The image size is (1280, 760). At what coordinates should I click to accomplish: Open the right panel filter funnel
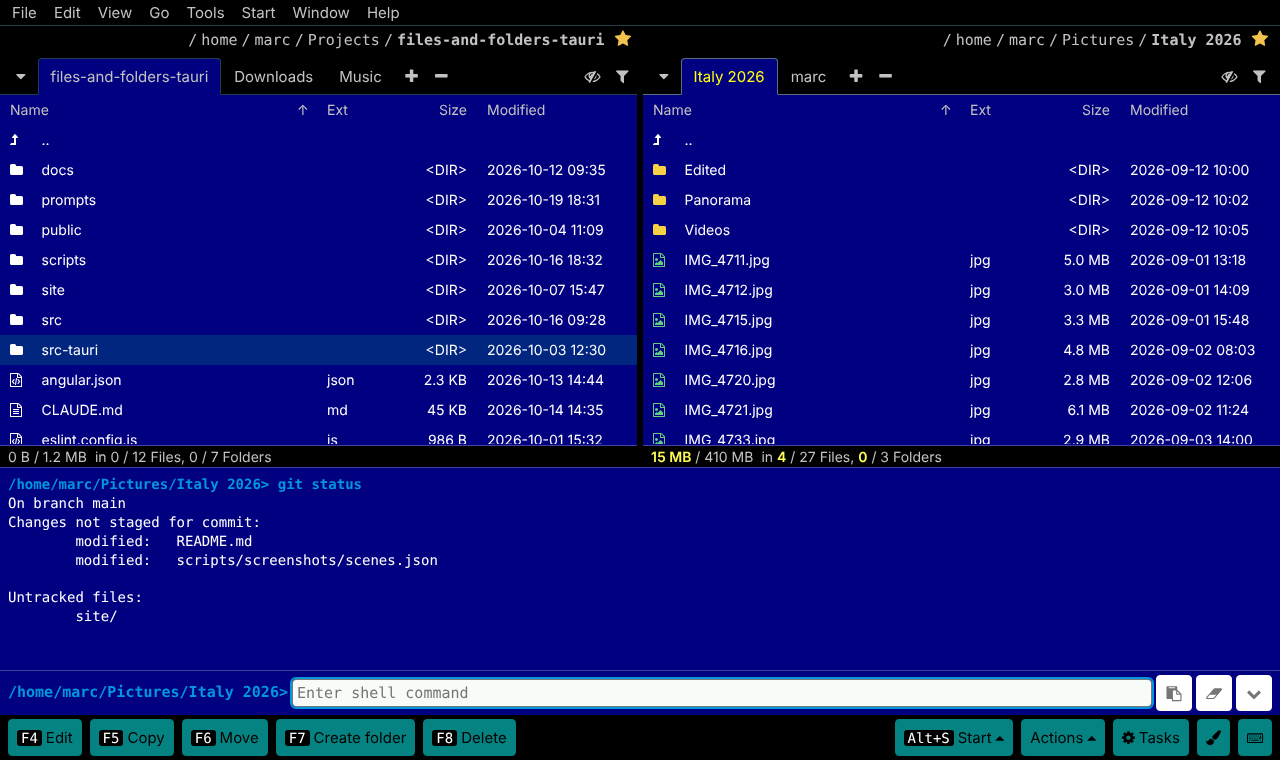pos(1259,76)
